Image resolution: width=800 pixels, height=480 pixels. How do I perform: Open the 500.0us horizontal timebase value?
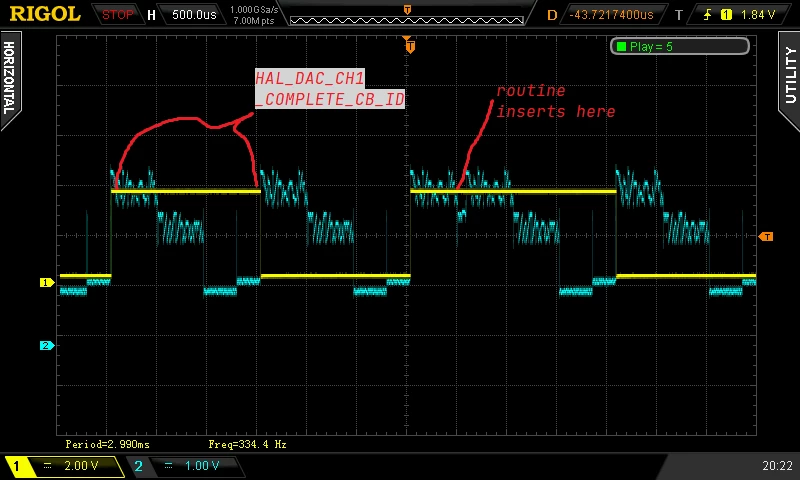pyautogui.click(x=194, y=14)
